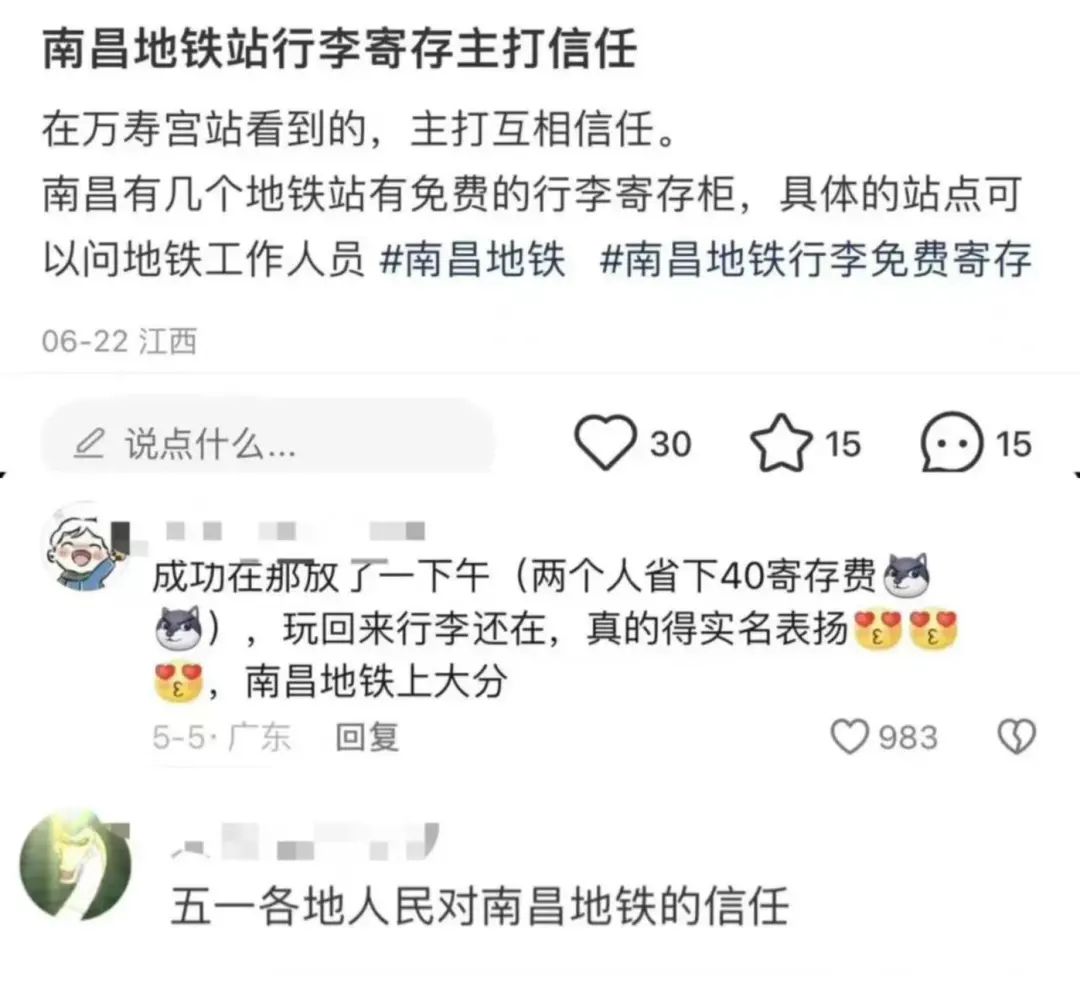Open comments via speech bubble icon
The image size is (1080, 990).
pos(951,442)
